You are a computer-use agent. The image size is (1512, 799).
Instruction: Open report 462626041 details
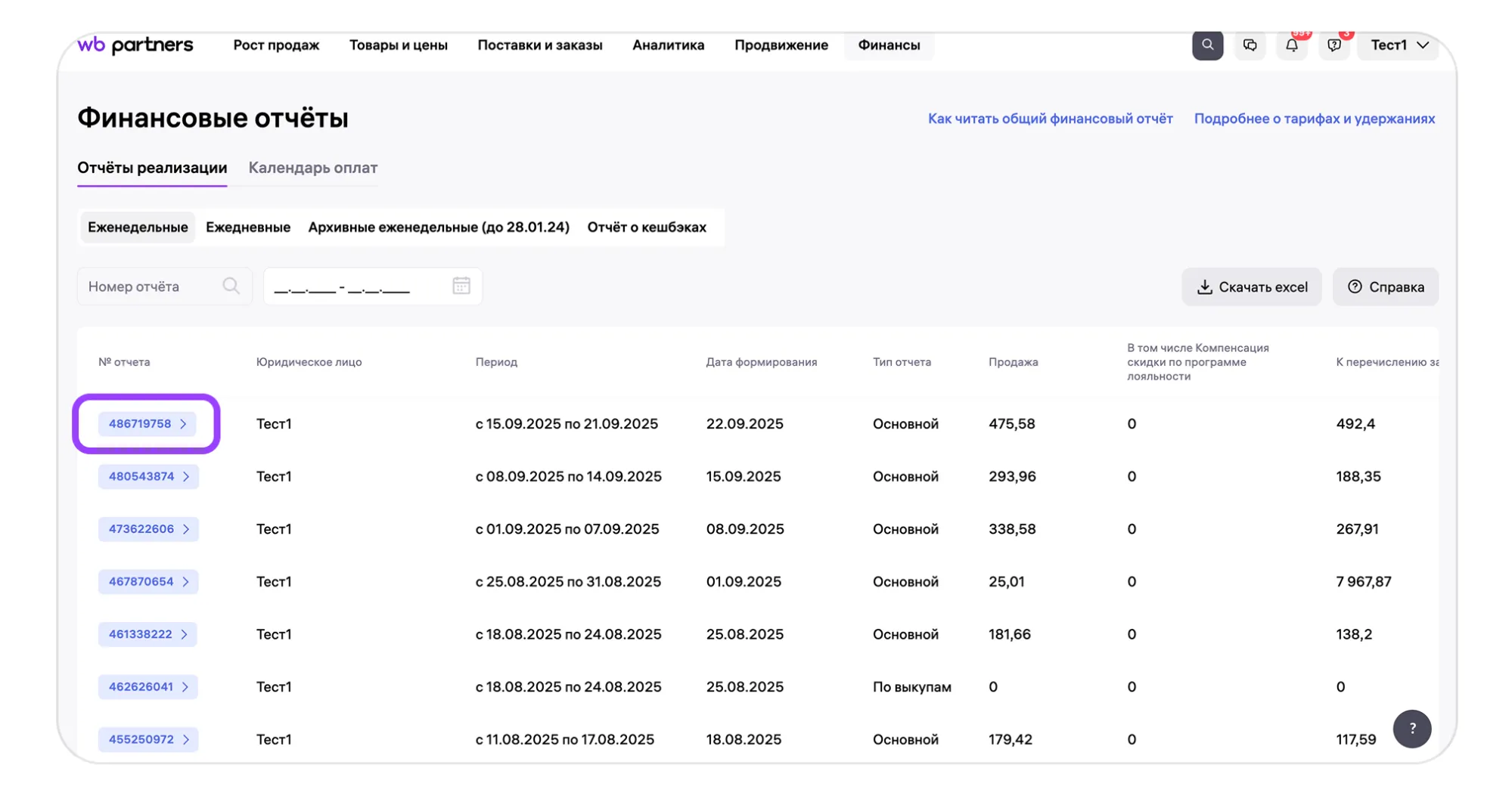pos(148,686)
